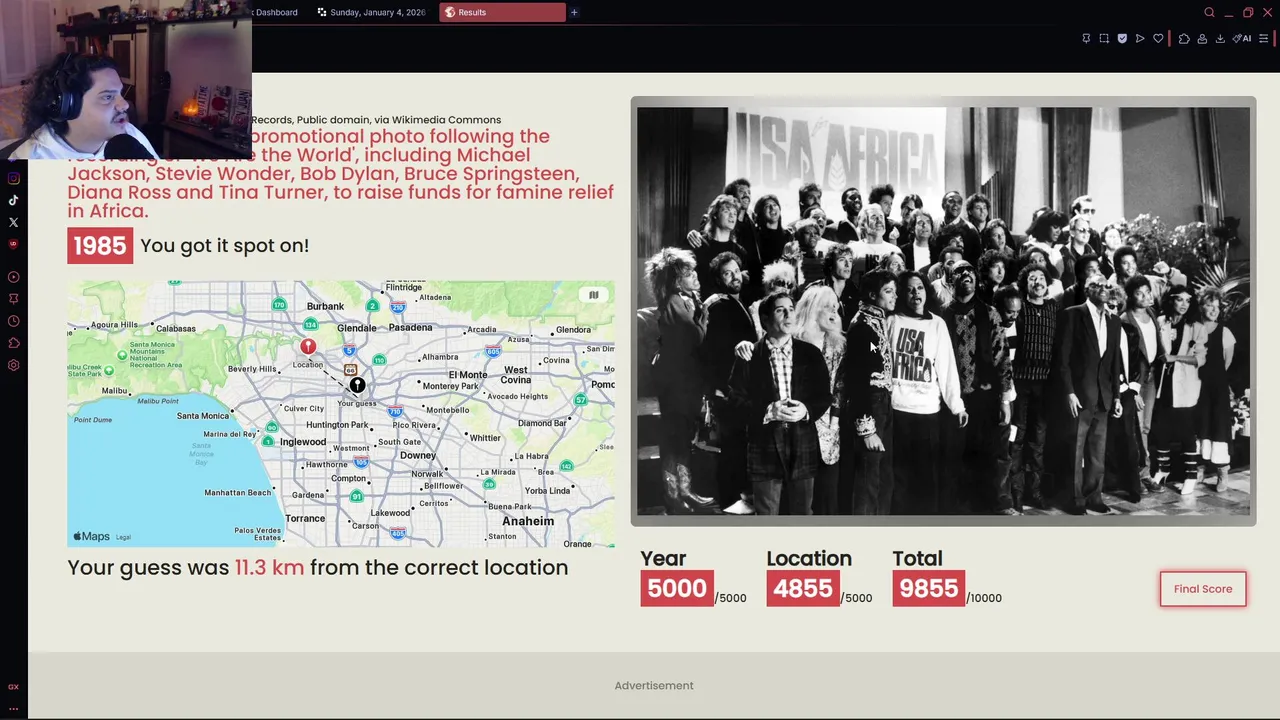This screenshot has width=1280, height=720.
Task: Click the black Your guess marker
Action: click(357, 385)
